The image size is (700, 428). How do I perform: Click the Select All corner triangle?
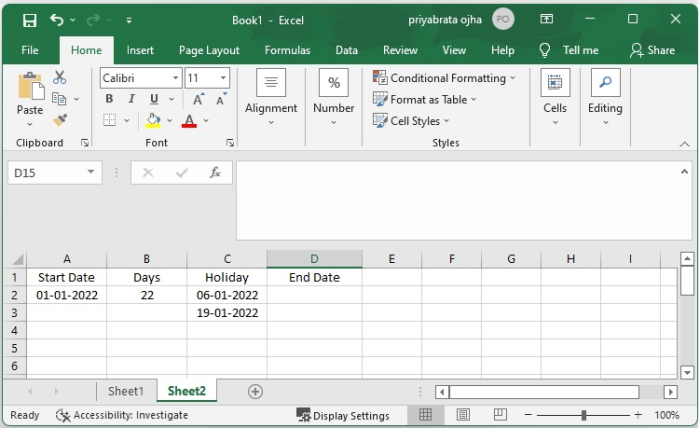tap(17, 259)
